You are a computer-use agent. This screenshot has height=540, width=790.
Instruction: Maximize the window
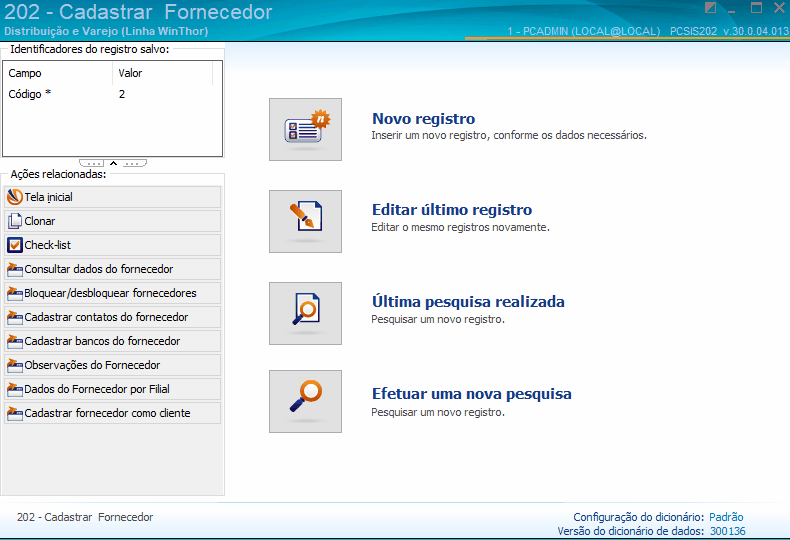756,7
